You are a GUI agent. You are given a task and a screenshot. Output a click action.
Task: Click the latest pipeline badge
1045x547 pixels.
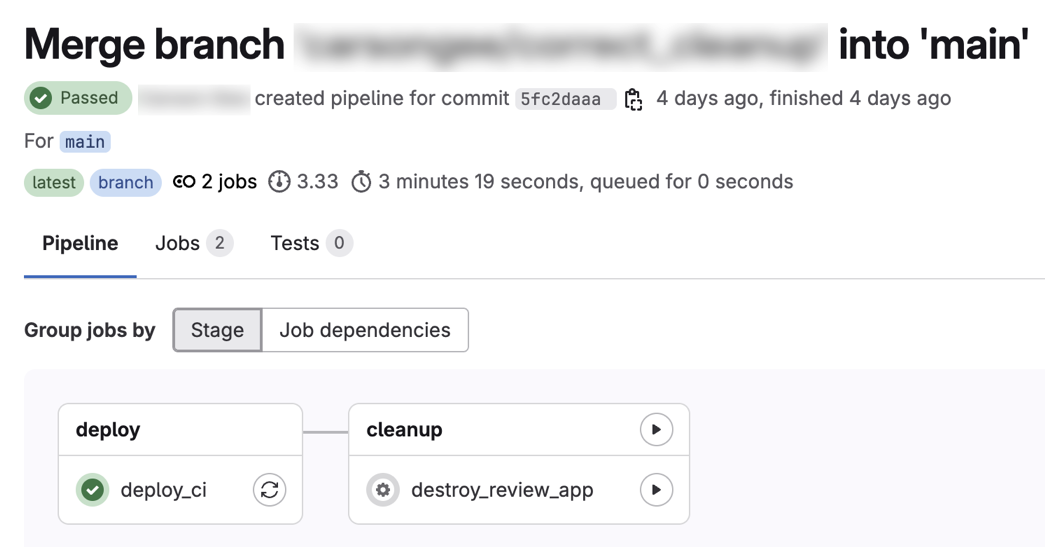coord(54,182)
